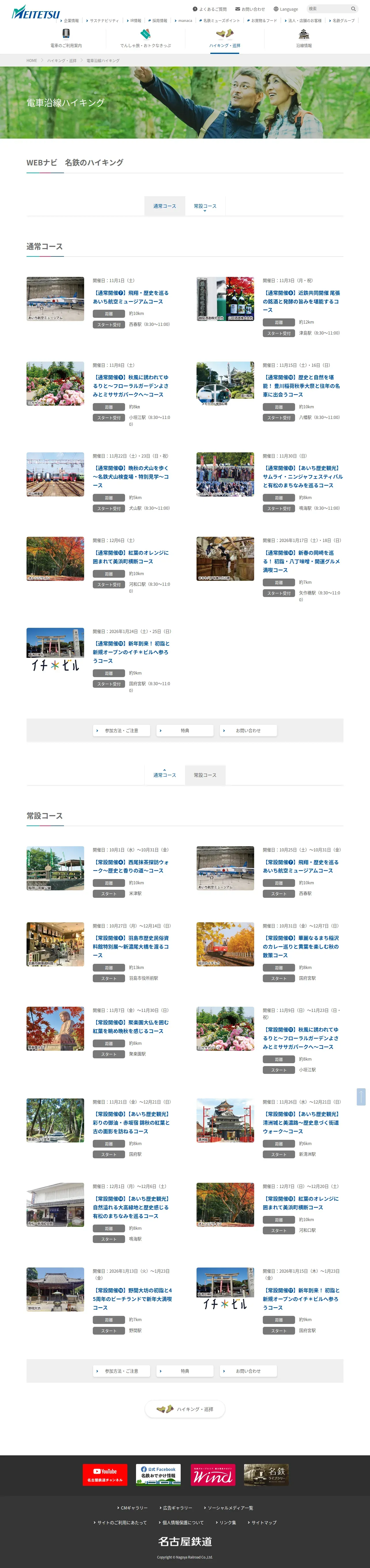Open 通常開催❷ 近鉄共同開催 尾張の銘酒 course link

(301, 301)
